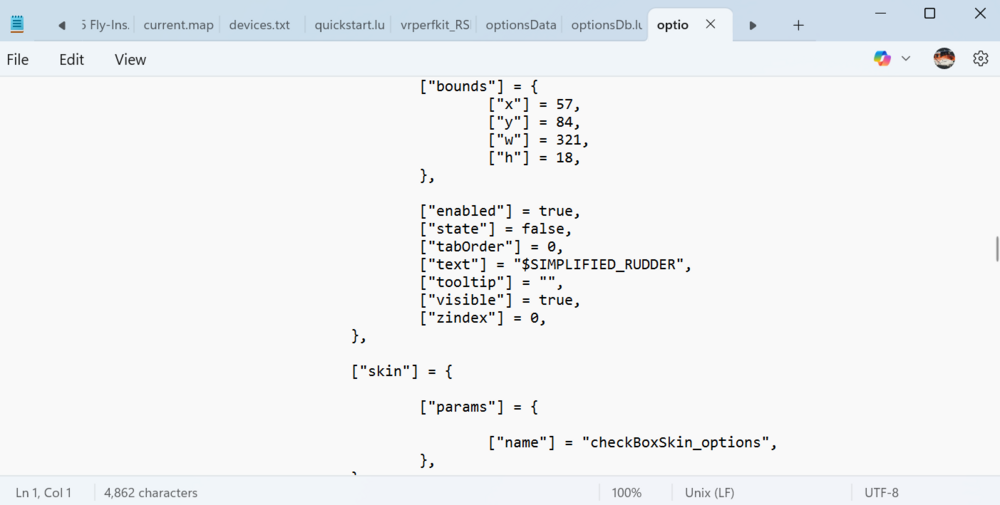Switch to the optionsDb.lua tab
This screenshot has height=505, width=1000.
coord(606,25)
